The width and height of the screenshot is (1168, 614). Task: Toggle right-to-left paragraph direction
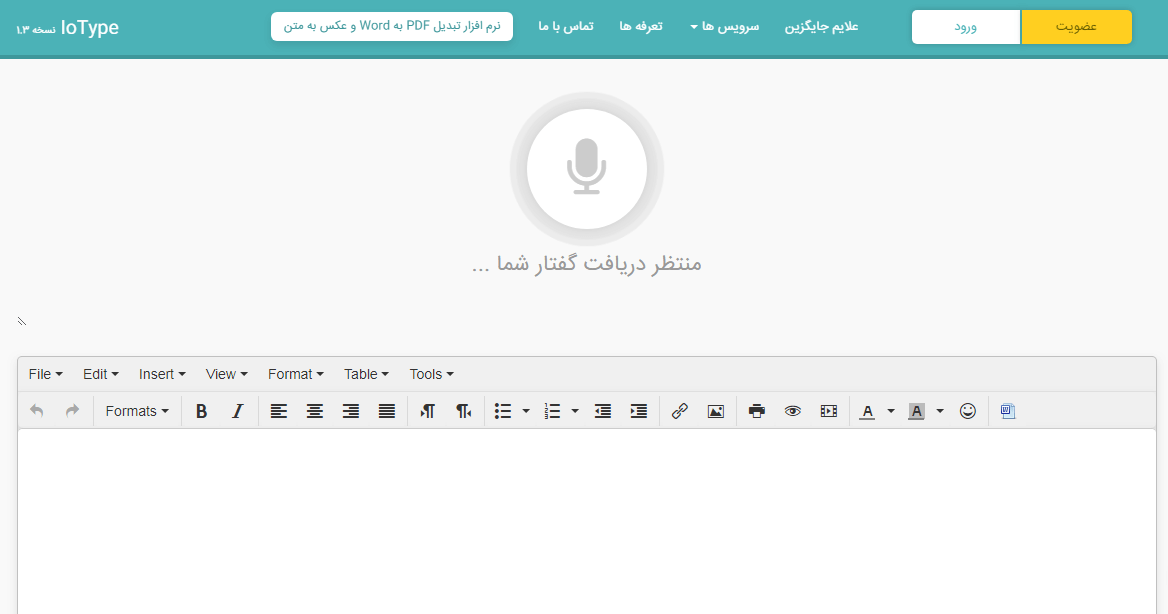[463, 410]
